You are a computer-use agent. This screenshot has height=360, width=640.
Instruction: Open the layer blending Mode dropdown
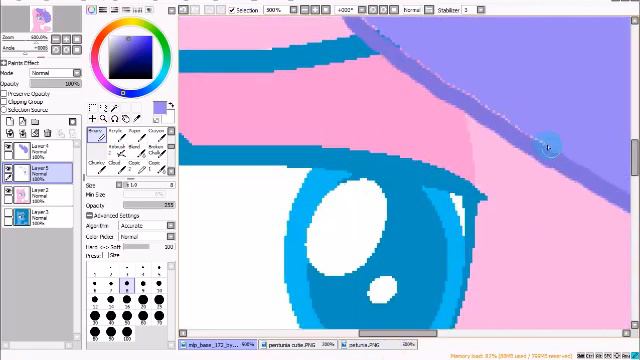(77, 73)
